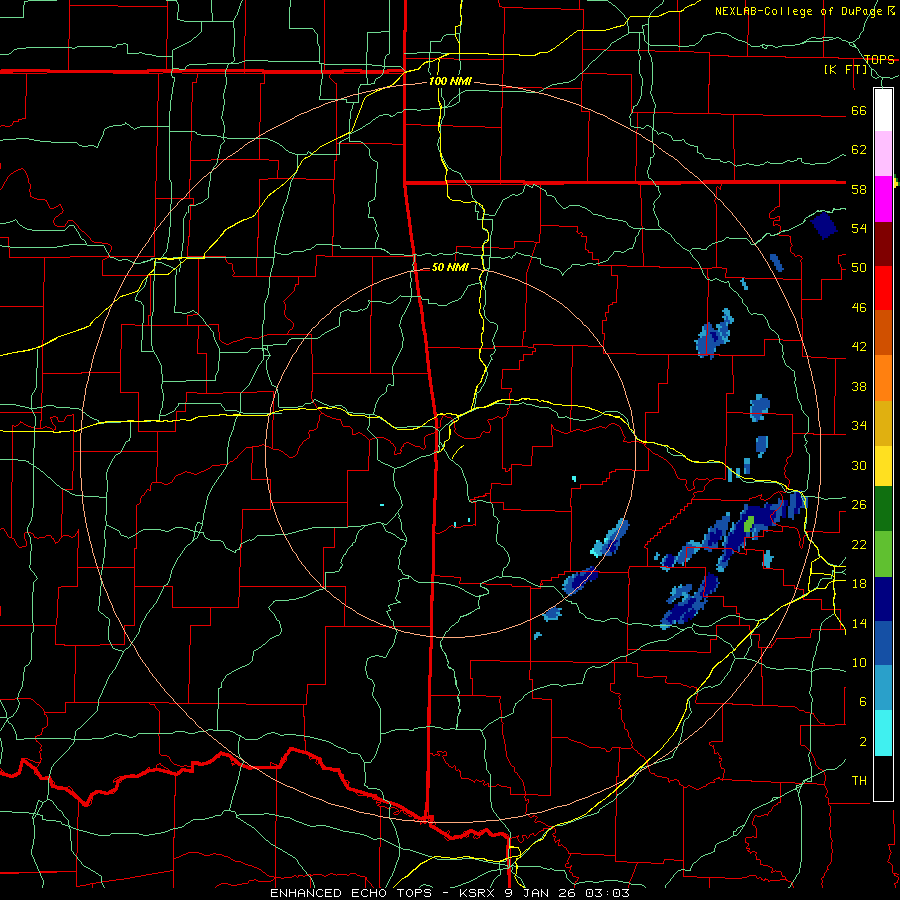Pick the yellow legend color band
This screenshot has width=900, height=900.
[x=883, y=465]
